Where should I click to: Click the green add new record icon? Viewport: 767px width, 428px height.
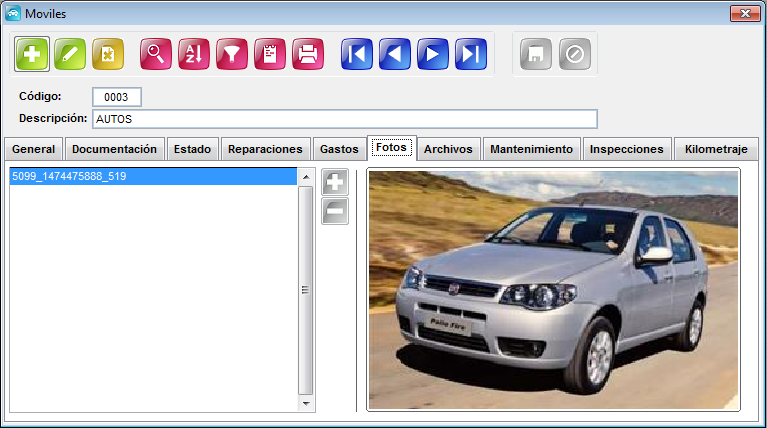coord(32,54)
